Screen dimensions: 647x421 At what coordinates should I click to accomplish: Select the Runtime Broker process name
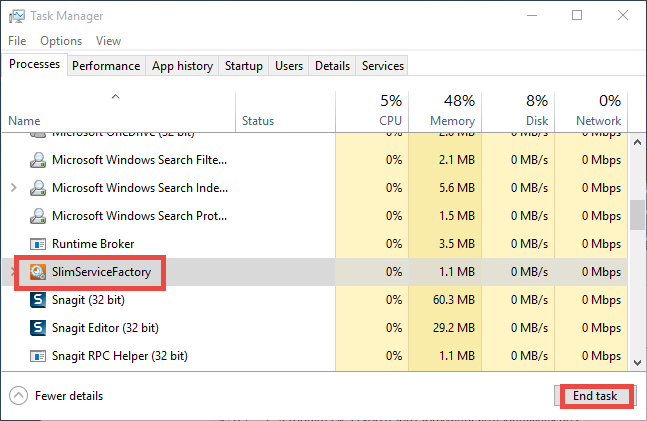click(x=93, y=244)
